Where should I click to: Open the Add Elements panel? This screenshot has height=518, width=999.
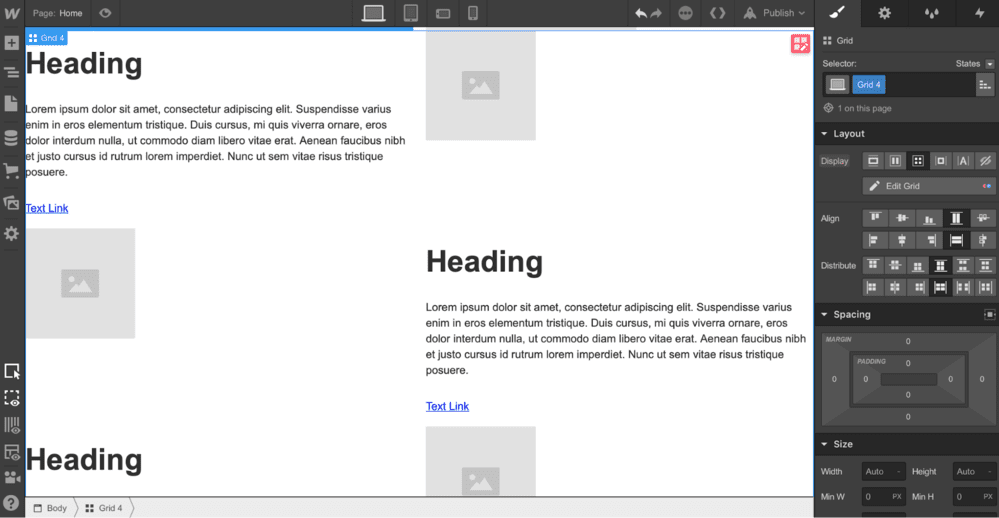[x=11, y=43]
